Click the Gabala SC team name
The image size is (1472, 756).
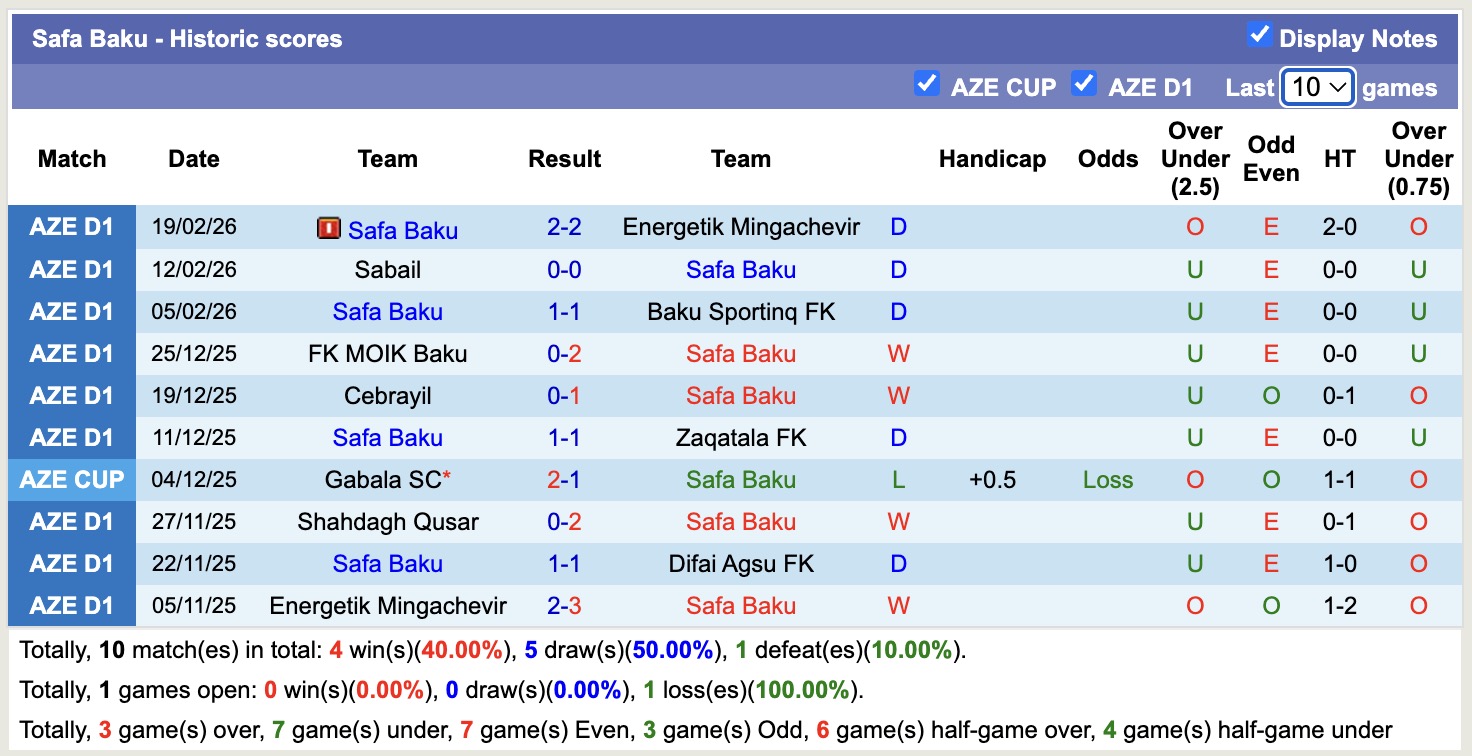[383, 479]
